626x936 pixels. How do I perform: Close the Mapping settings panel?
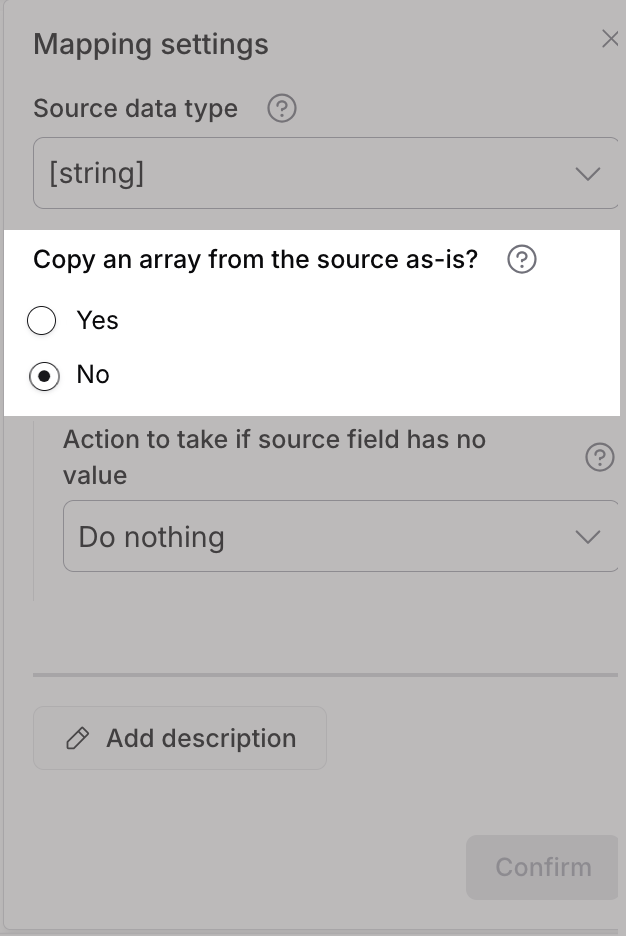tap(610, 39)
